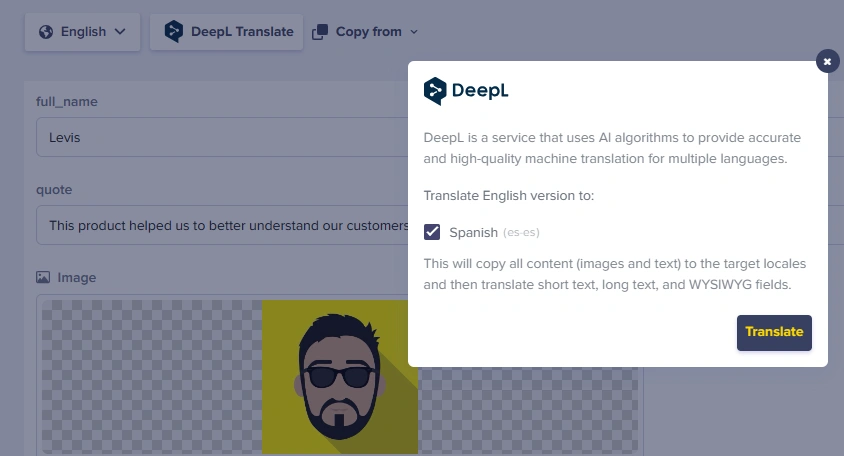Select the bearded avatar image thumbnail
Image resolution: width=844 pixels, height=456 pixels.
(x=340, y=377)
